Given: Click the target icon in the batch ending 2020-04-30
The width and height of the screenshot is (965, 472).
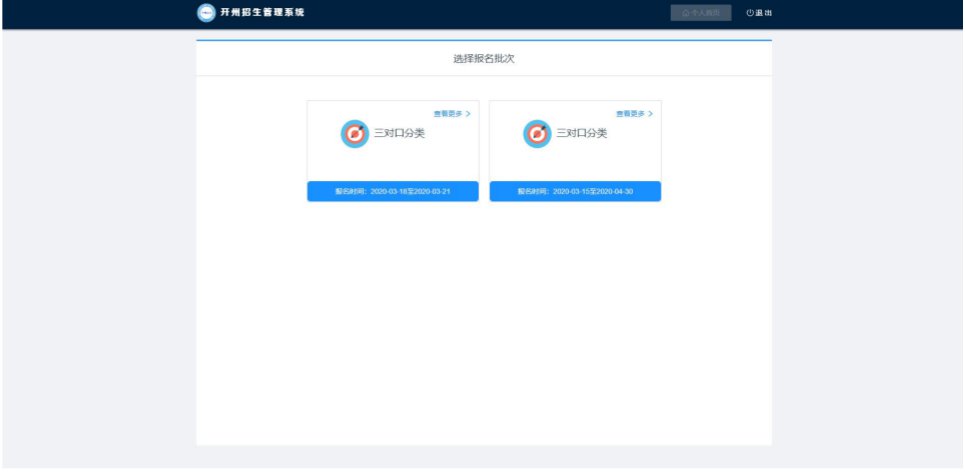Looking at the screenshot, I should point(537,134).
